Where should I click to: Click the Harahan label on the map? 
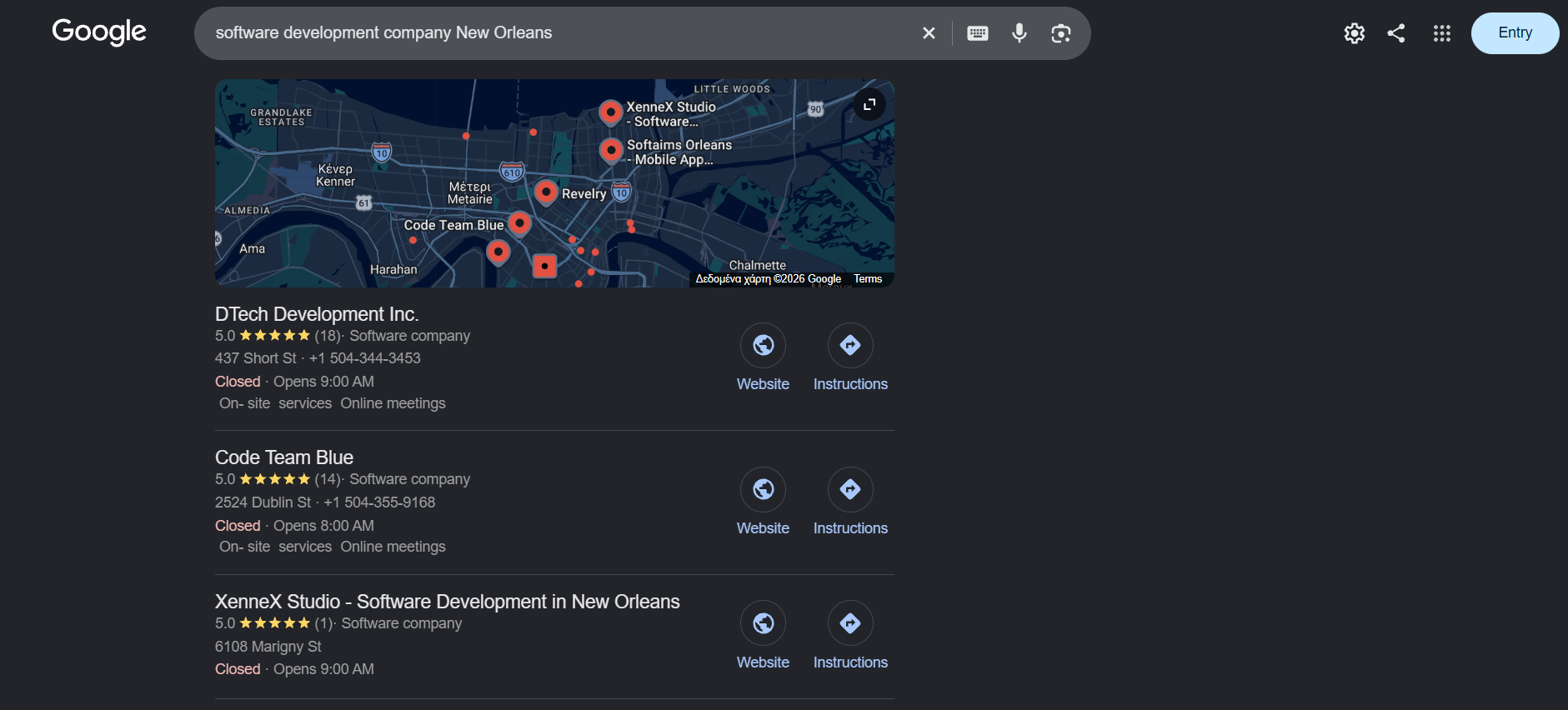point(393,269)
